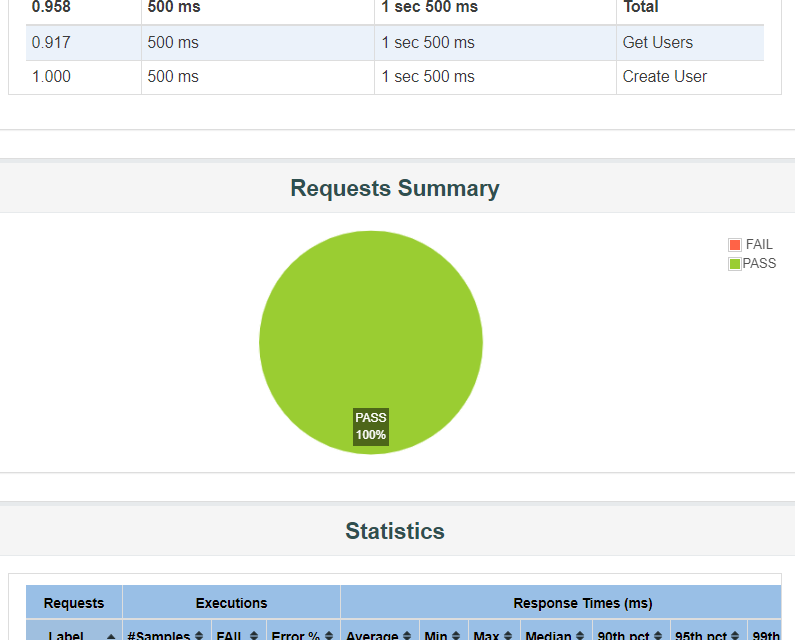The width and height of the screenshot is (795, 640).
Task: Sort by Median using its arrows
Action: pyautogui.click(x=579, y=636)
